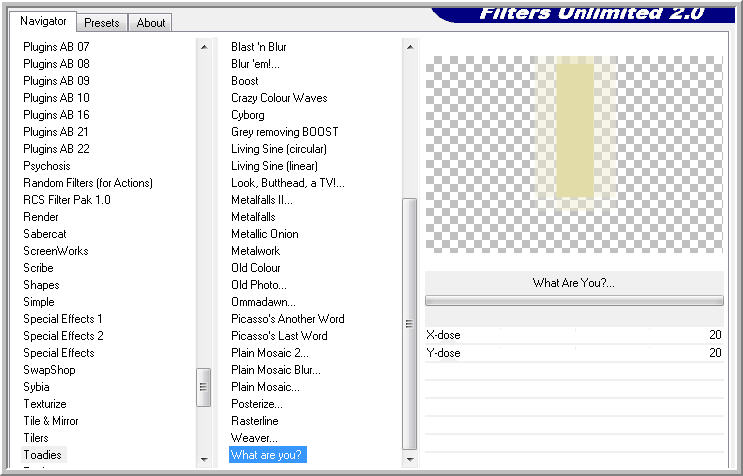Click the filter preview image
Viewport: 743px width, 476px height.
[574, 154]
